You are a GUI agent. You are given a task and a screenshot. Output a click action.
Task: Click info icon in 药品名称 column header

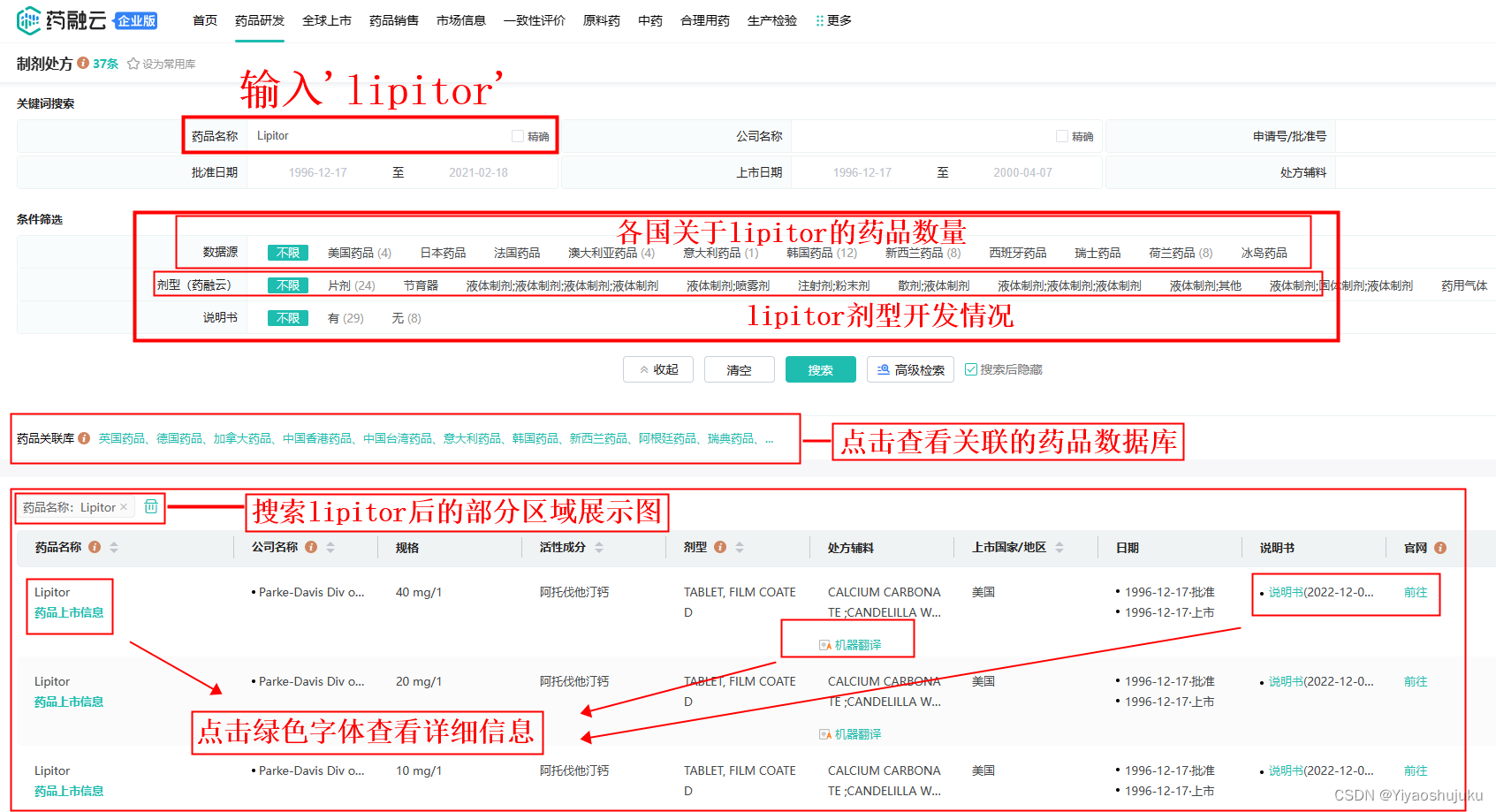point(95,547)
